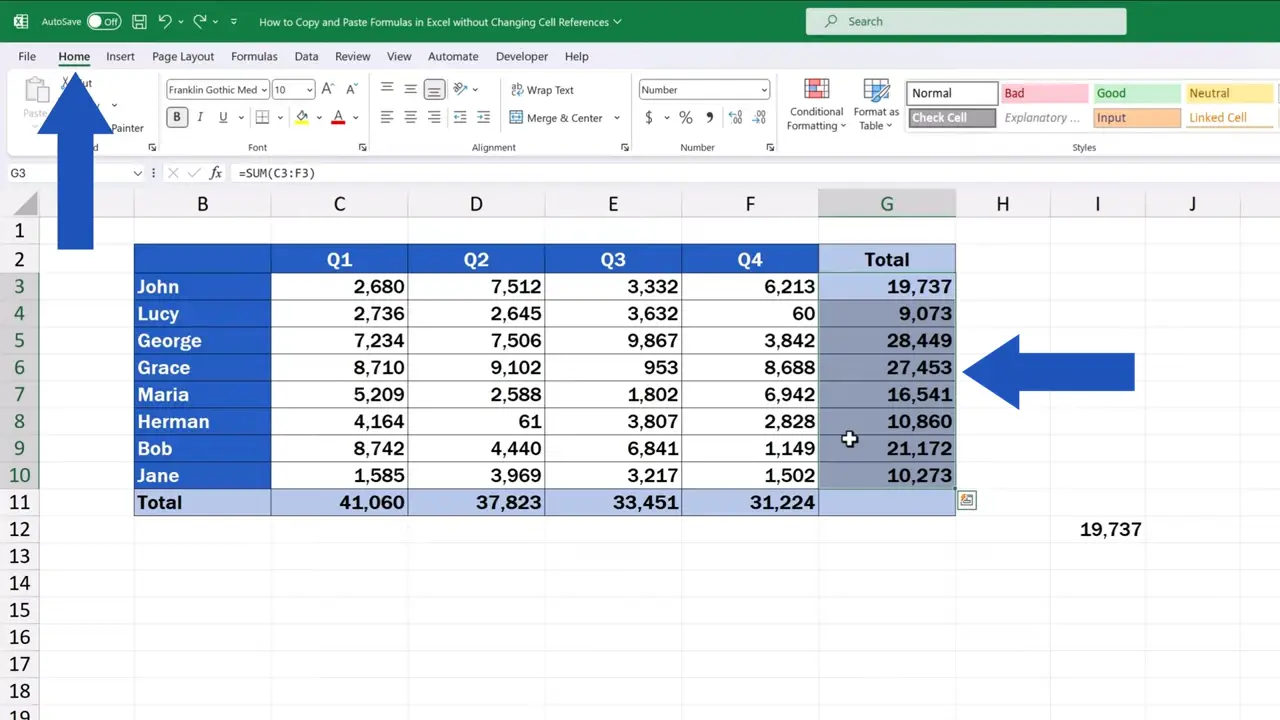Toggle Italic formatting button

click(x=200, y=118)
